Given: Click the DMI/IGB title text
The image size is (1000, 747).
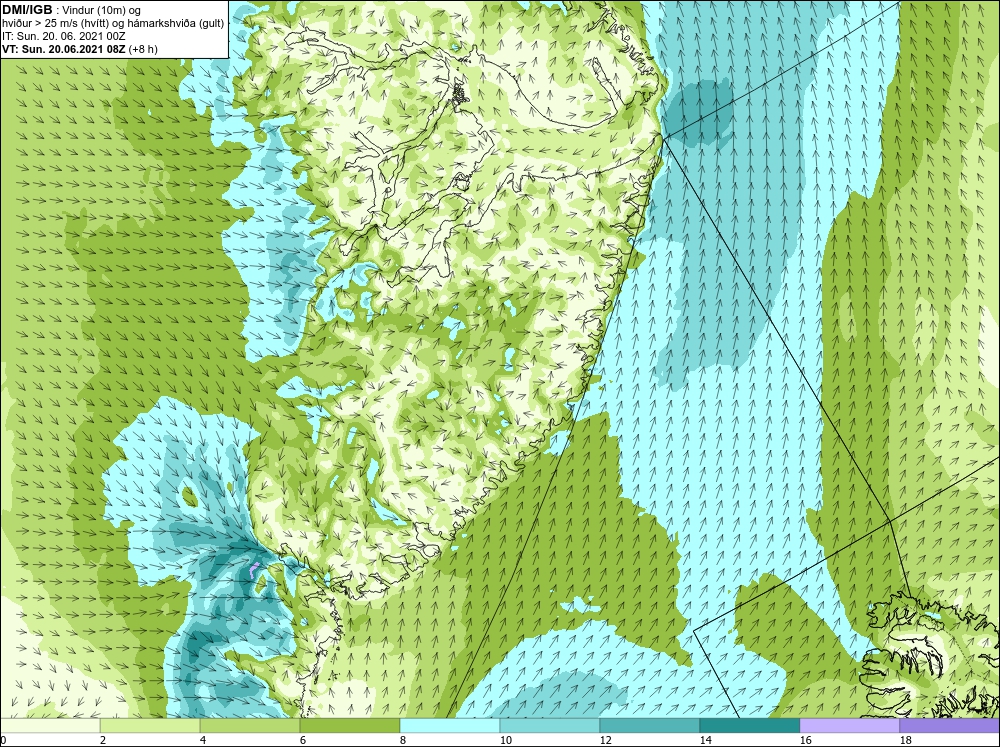Looking at the screenshot, I should [x=27, y=10].
